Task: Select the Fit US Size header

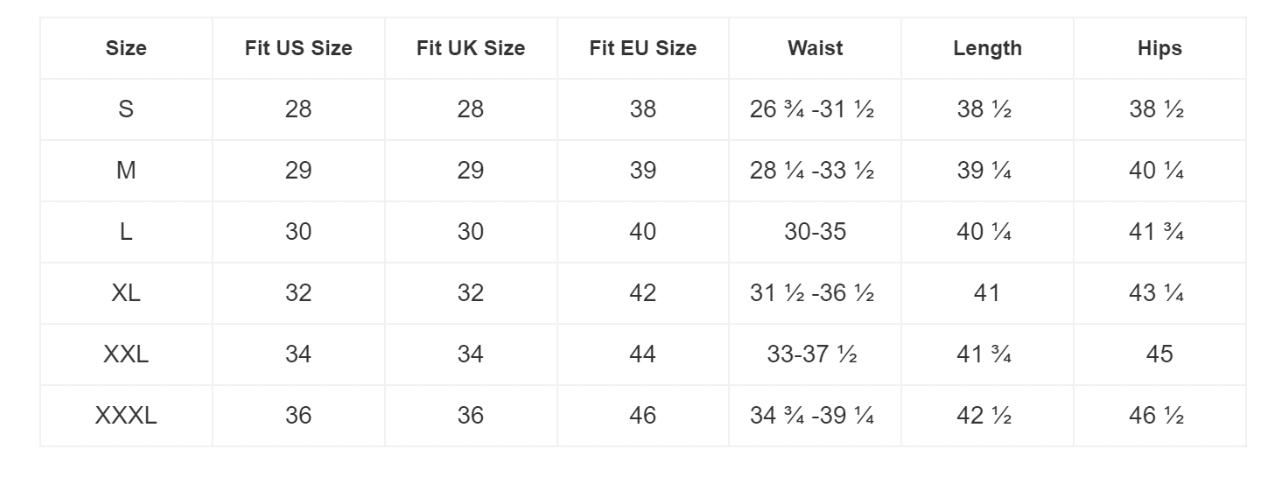Action: pos(298,48)
